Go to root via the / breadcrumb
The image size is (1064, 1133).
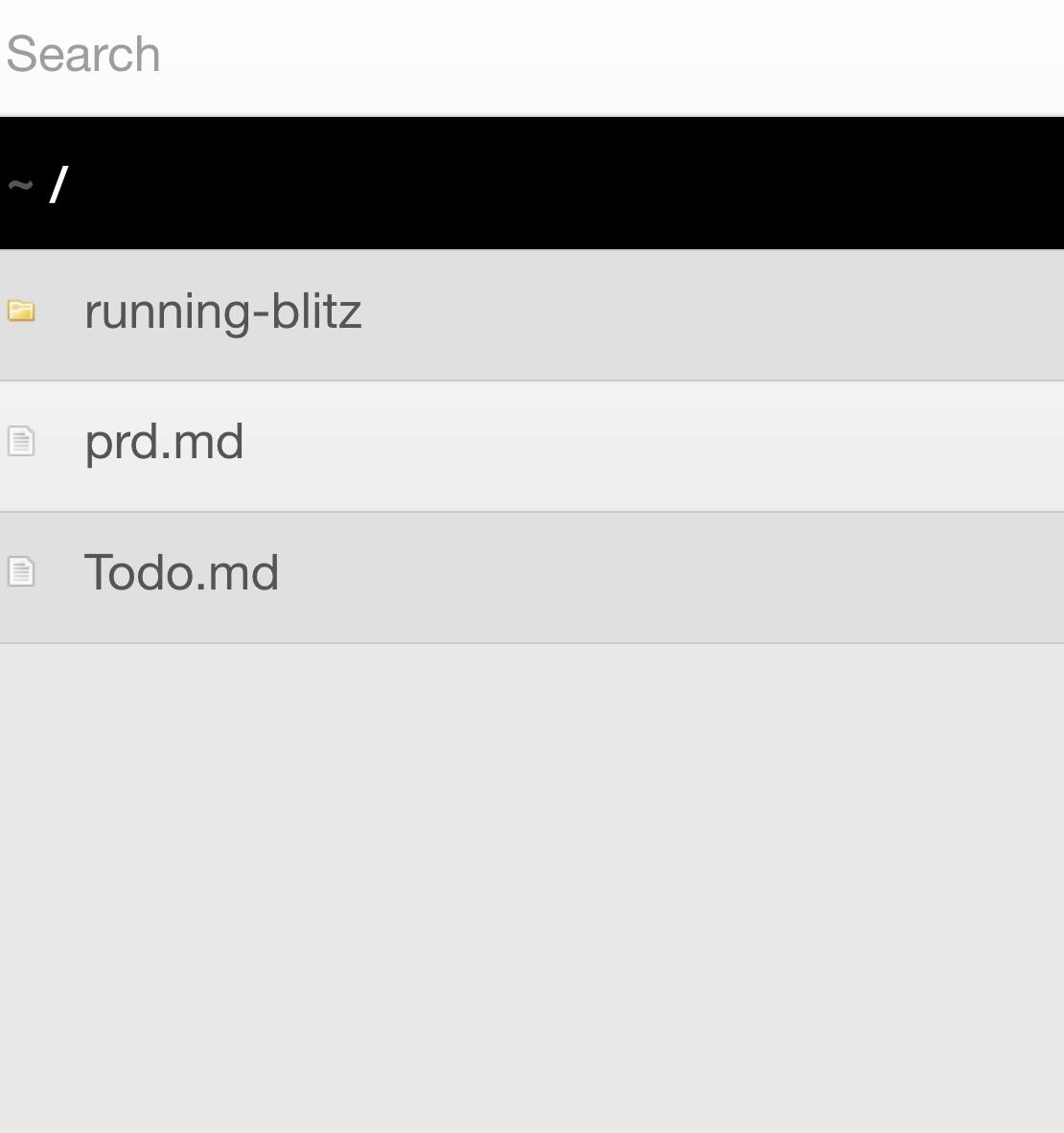point(58,184)
